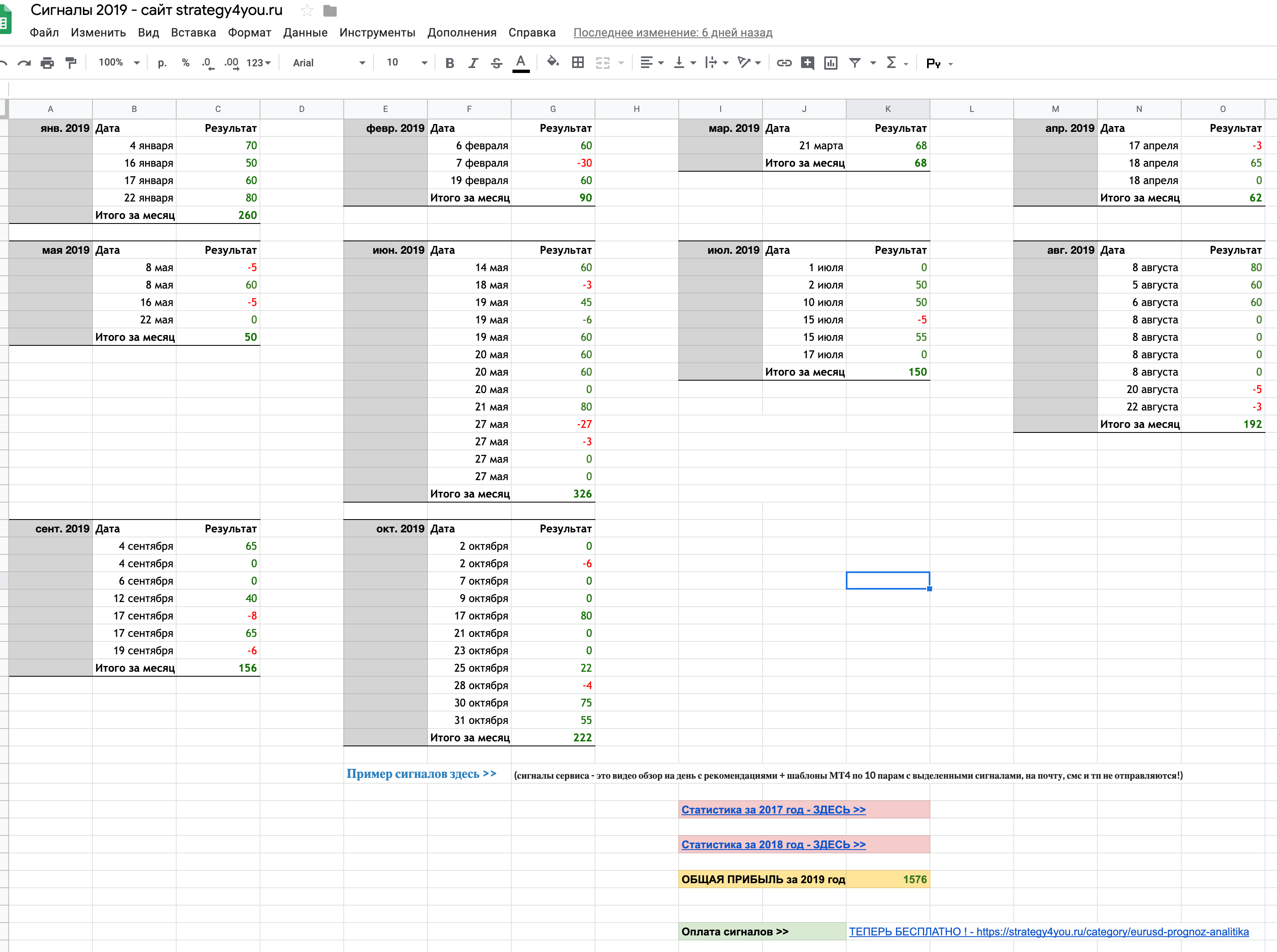This screenshot has height=952, width=1277.
Task: Open the zoom 100% dropdown
Action: point(119,62)
